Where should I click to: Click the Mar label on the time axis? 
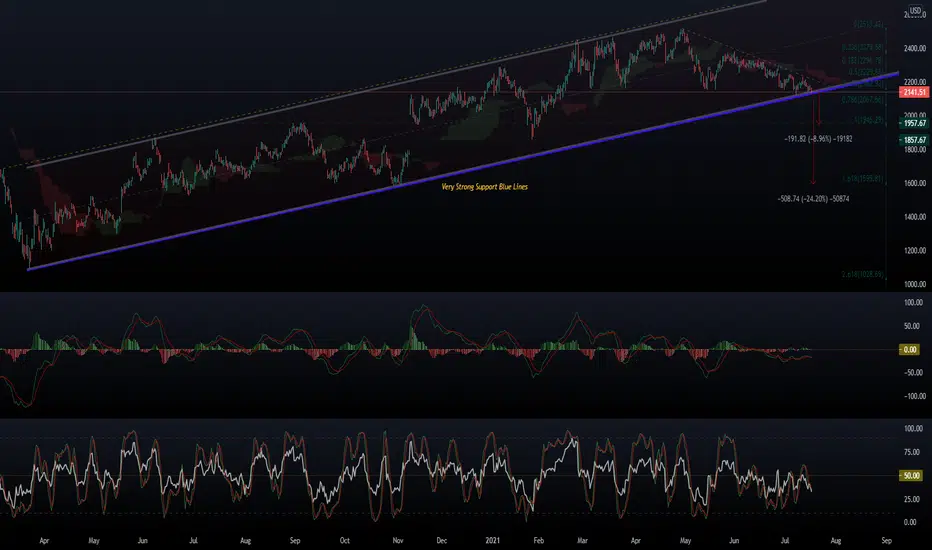(x=582, y=540)
